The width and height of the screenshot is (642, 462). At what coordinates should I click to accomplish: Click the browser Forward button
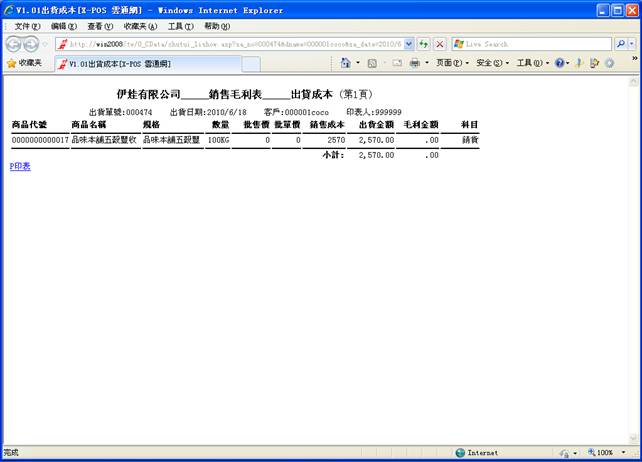[33, 44]
